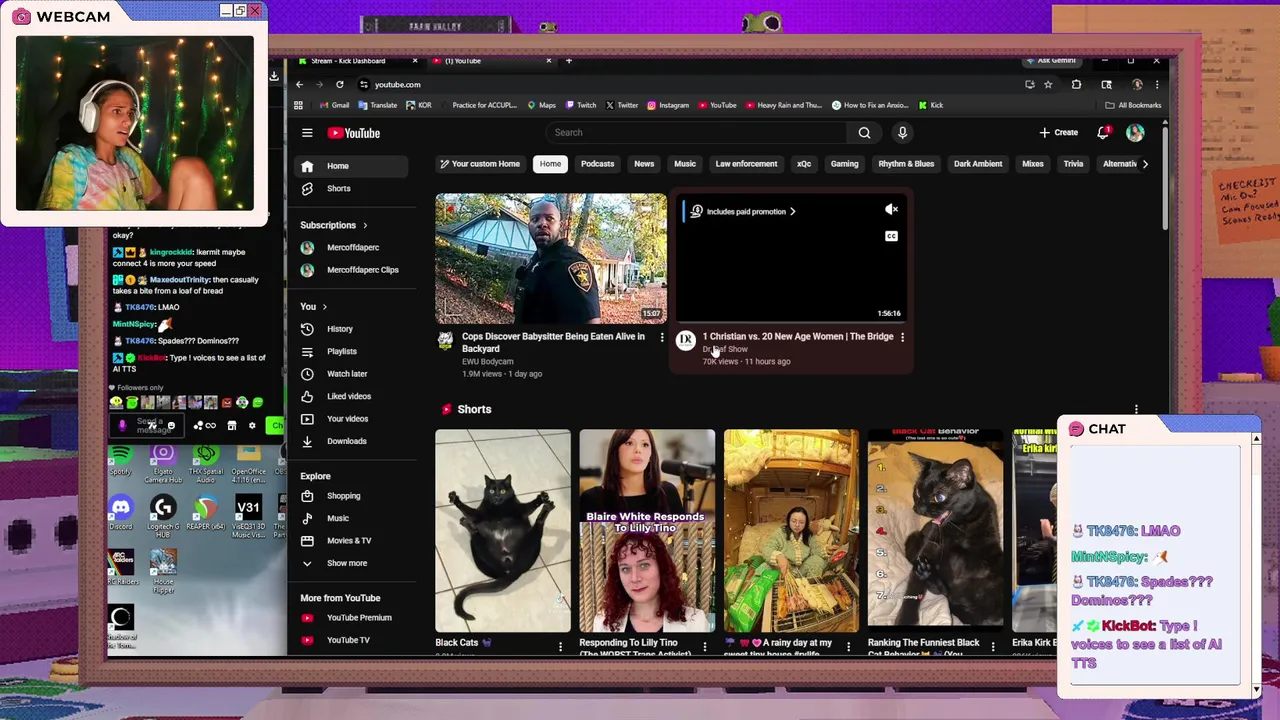Viewport: 1280px width, 720px height.
Task: Click the YouTube logo
Action: [354, 133]
